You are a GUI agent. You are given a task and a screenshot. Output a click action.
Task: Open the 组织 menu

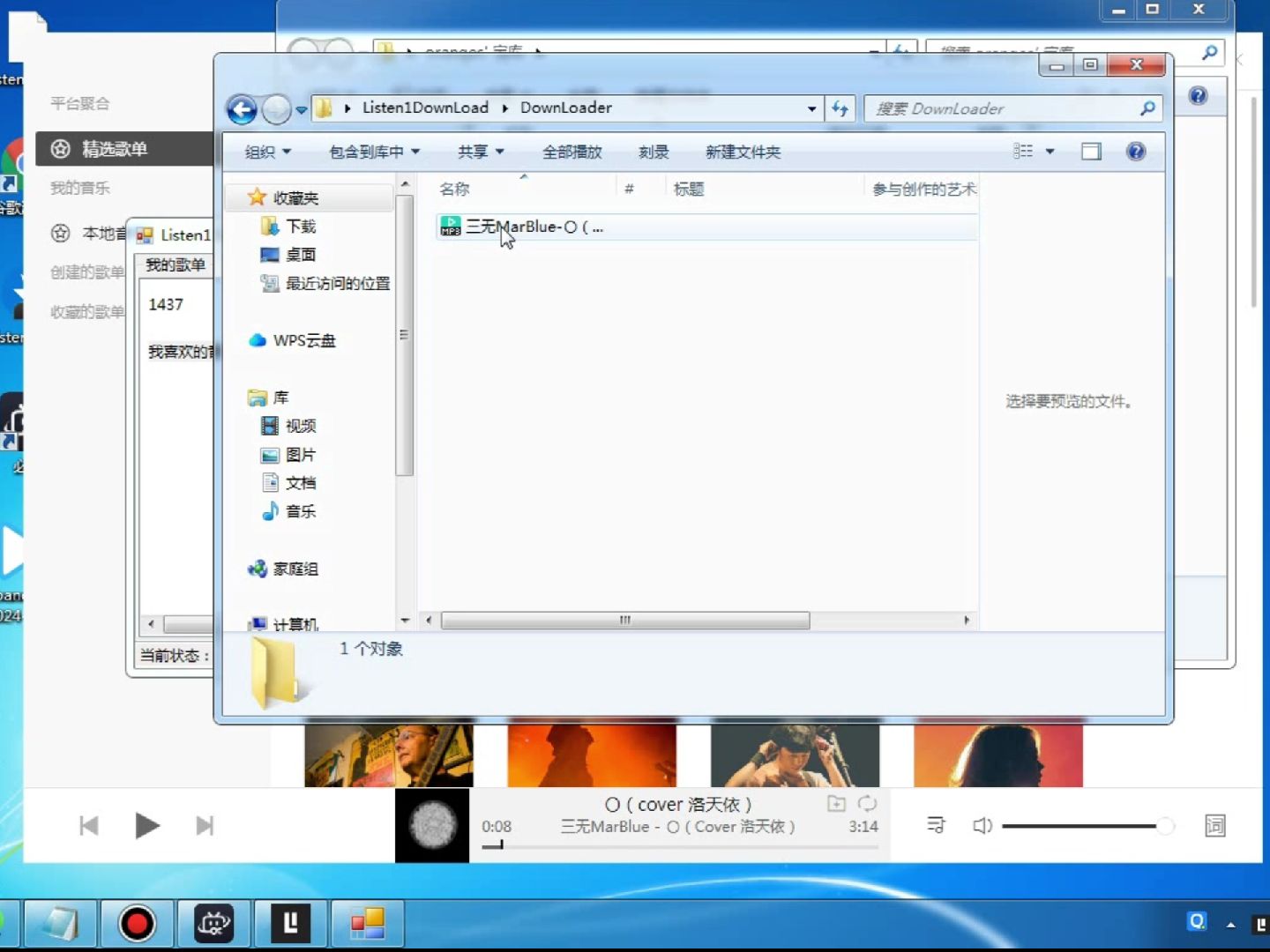click(267, 152)
